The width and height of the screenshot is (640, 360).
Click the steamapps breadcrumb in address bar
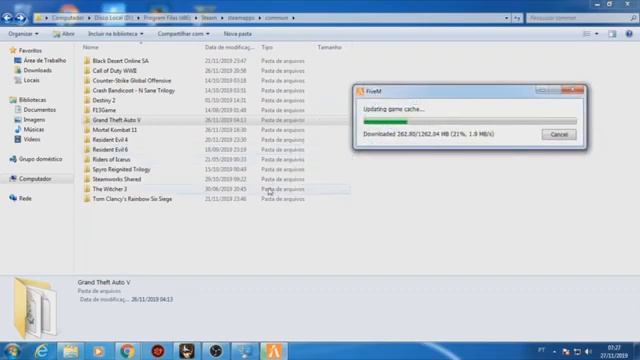tap(241, 18)
